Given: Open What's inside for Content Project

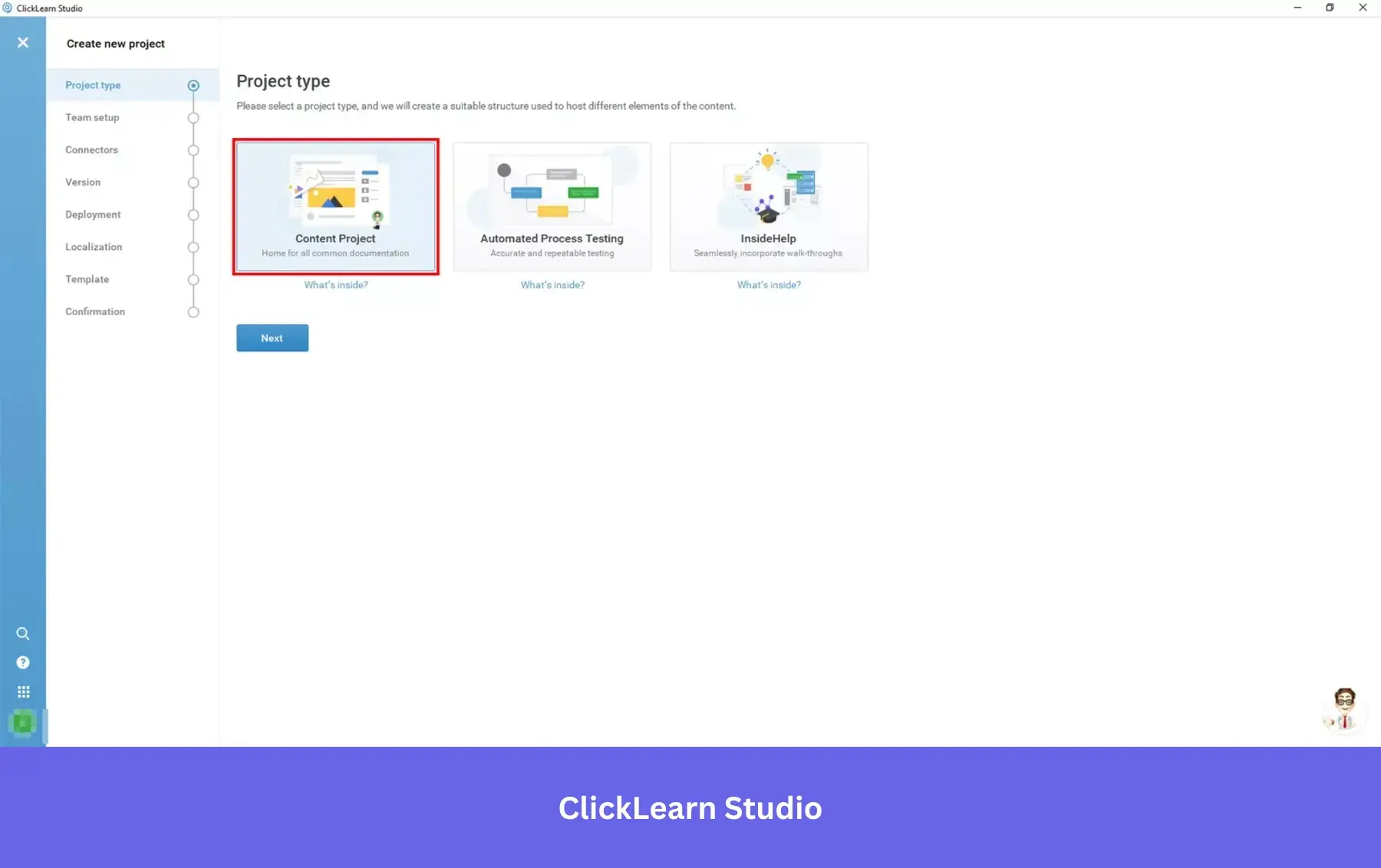Looking at the screenshot, I should [x=336, y=284].
